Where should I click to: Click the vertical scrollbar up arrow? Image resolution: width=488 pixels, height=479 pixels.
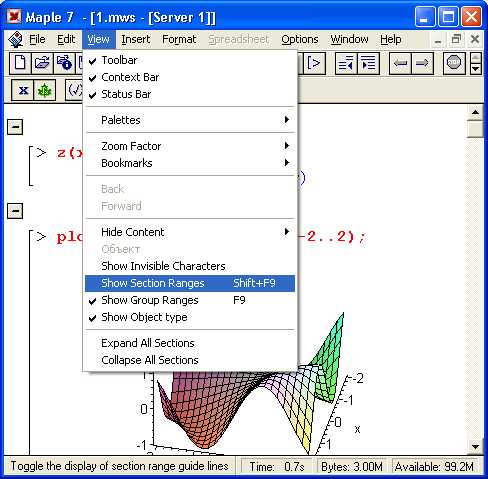click(475, 113)
